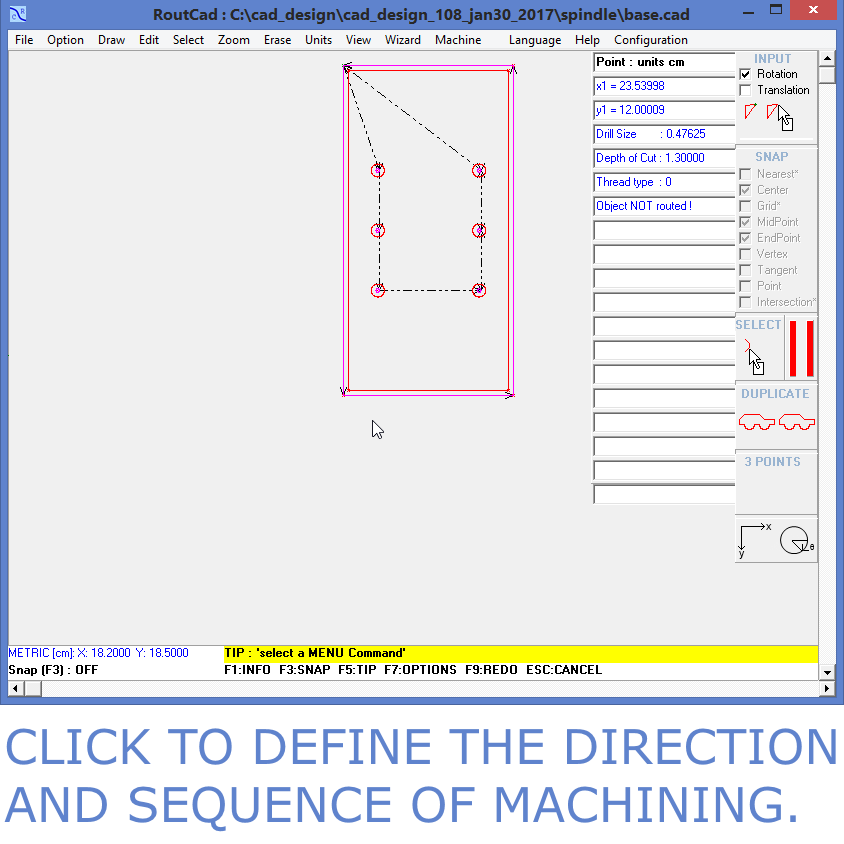Image resolution: width=844 pixels, height=844 pixels.
Task: Toggle the MidPoint snap checkbox
Action: click(x=745, y=222)
